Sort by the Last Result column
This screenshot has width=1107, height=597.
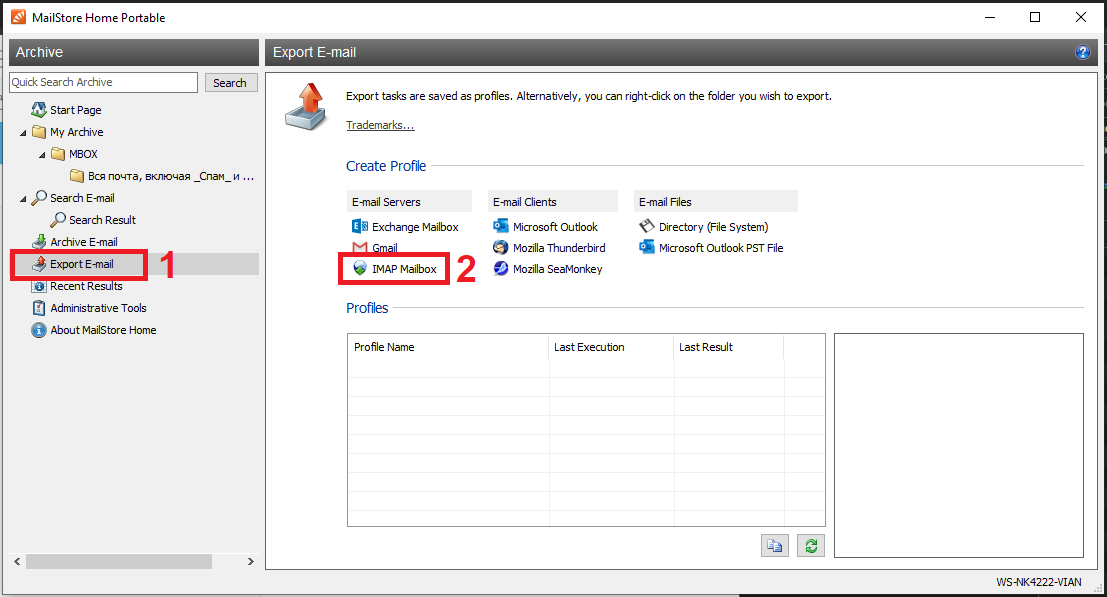[729, 347]
